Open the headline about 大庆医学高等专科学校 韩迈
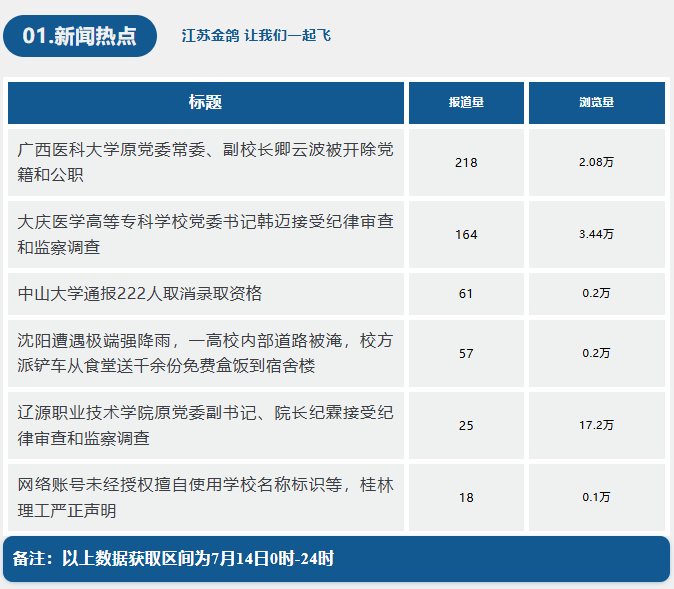 click(205, 234)
